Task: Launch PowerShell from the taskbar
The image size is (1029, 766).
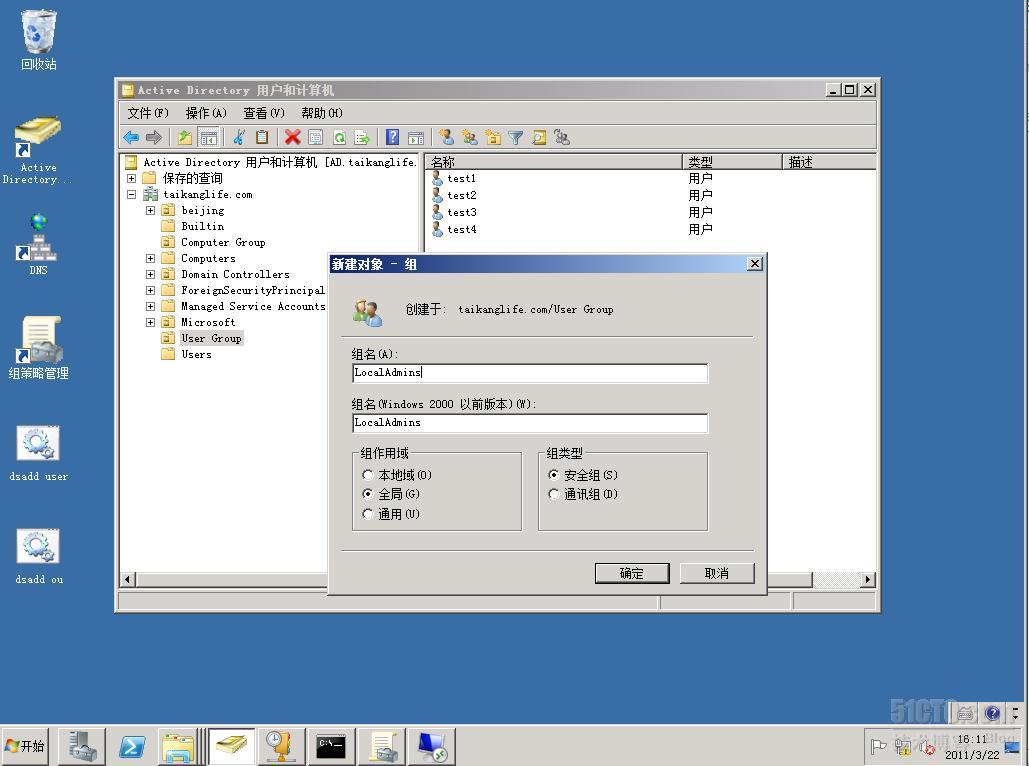Action: point(132,747)
